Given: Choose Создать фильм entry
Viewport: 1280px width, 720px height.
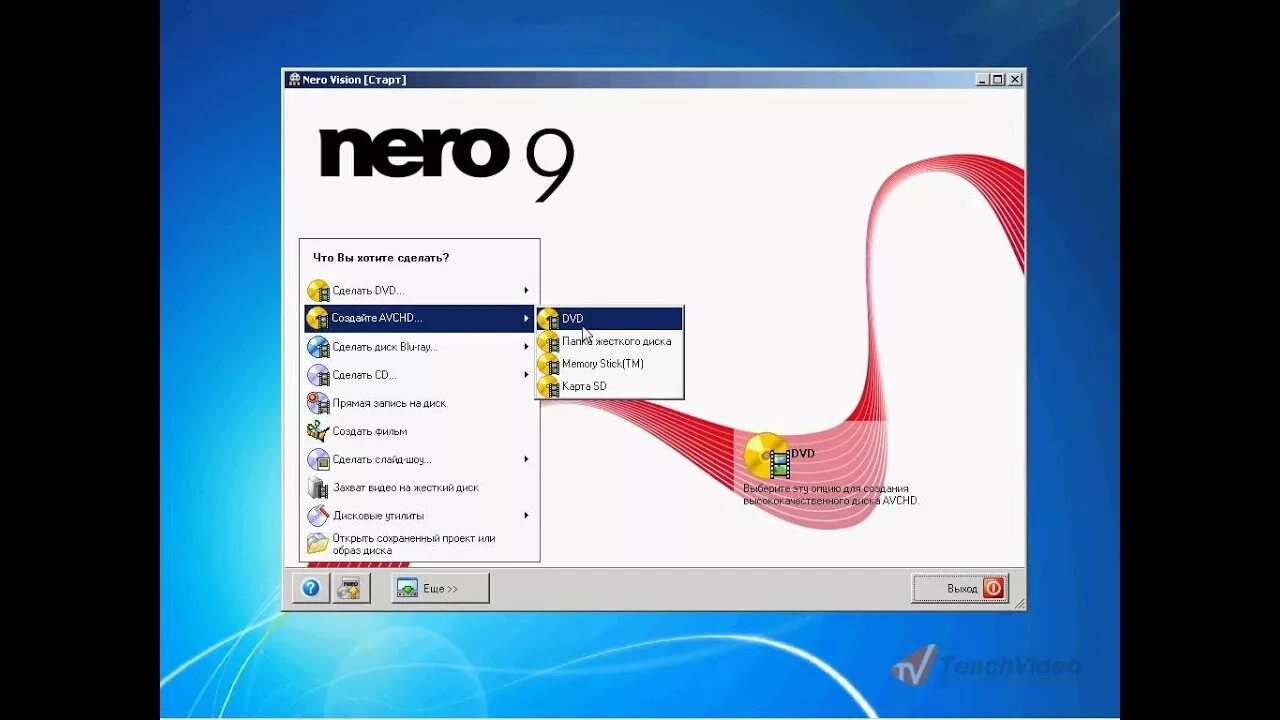Looking at the screenshot, I should coord(419,431).
